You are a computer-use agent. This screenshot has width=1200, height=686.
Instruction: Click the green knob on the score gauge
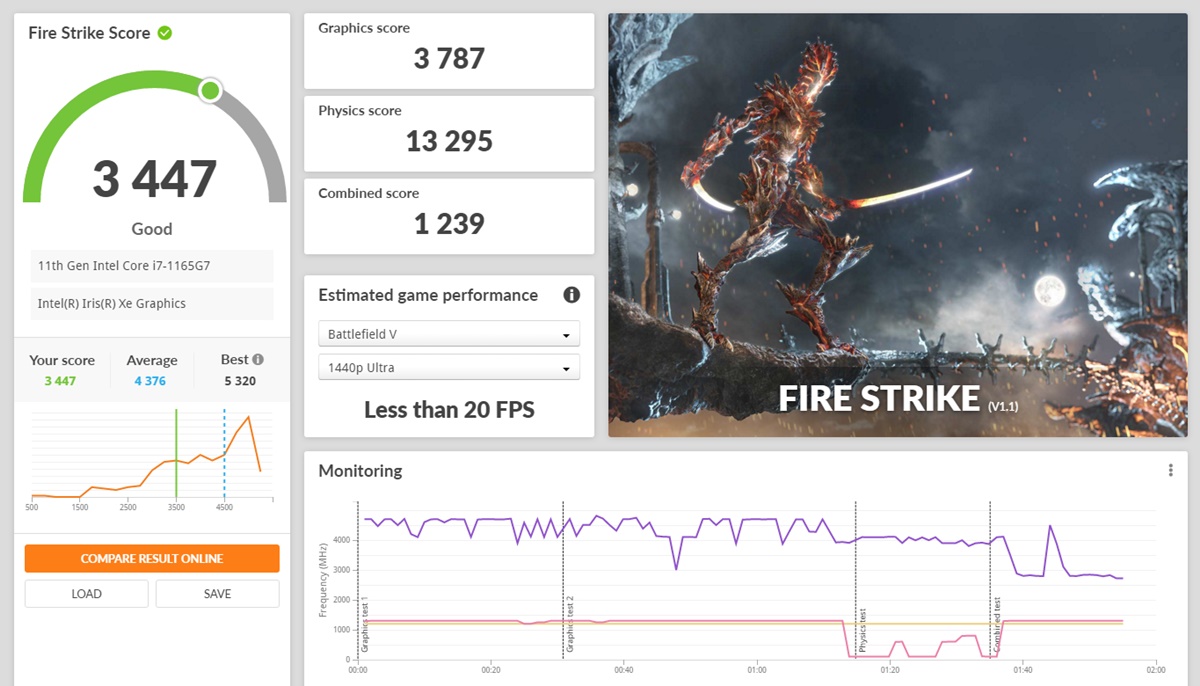coord(210,91)
